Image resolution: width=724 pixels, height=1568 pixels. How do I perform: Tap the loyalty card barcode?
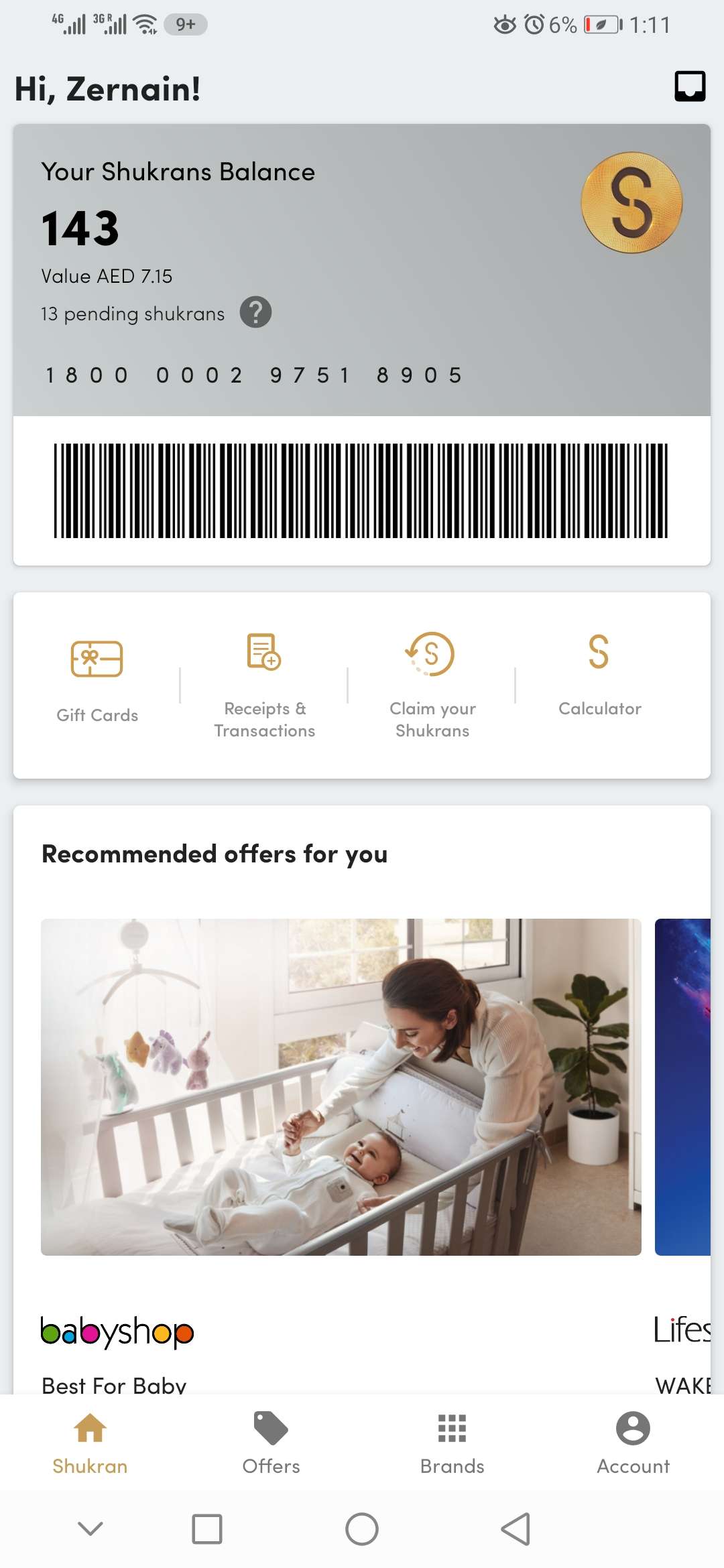pyautogui.click(x=361, y=491)
